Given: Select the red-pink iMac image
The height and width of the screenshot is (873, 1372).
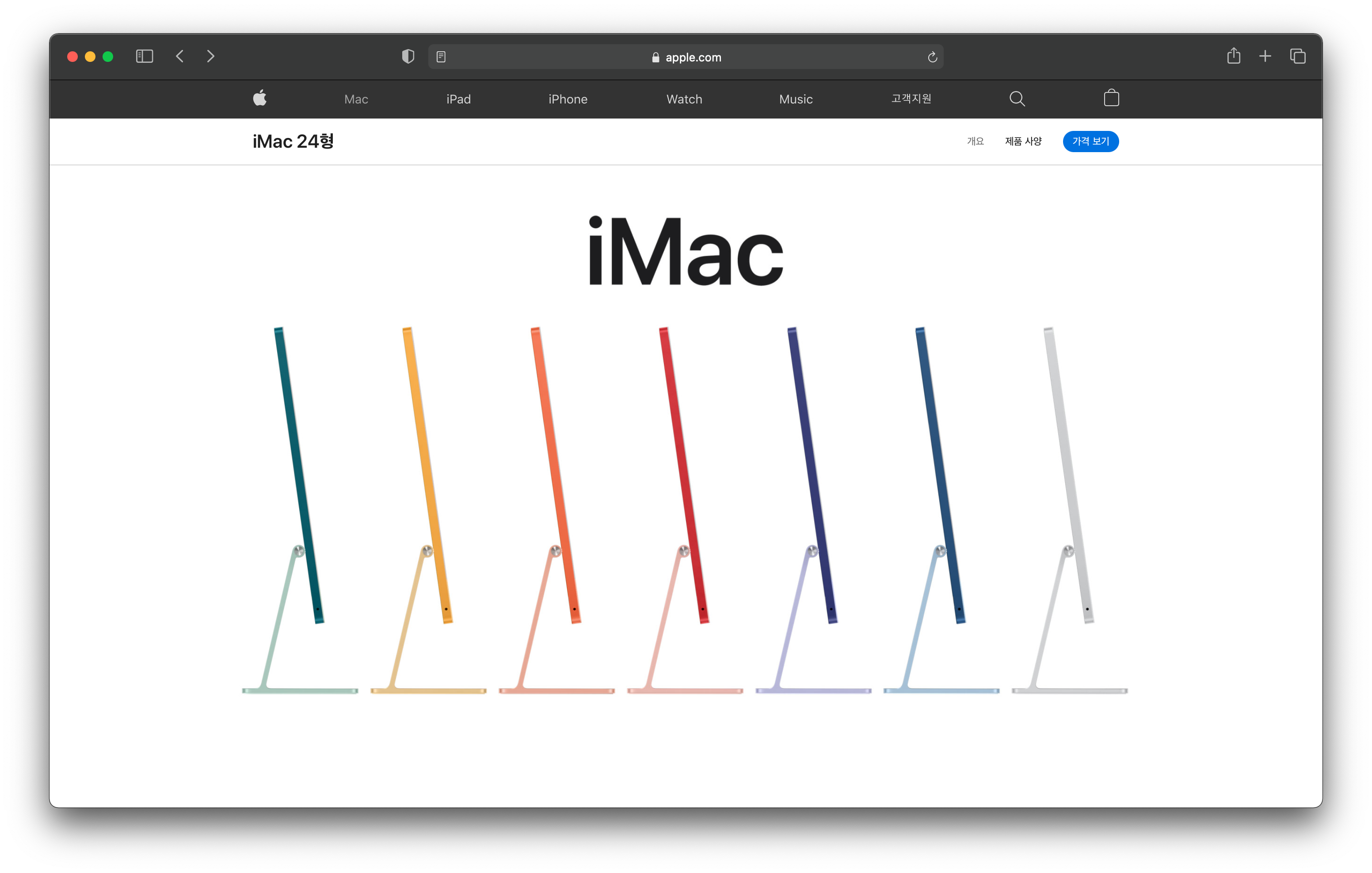Looking at the screenshot, I should (x=685, y=510).
